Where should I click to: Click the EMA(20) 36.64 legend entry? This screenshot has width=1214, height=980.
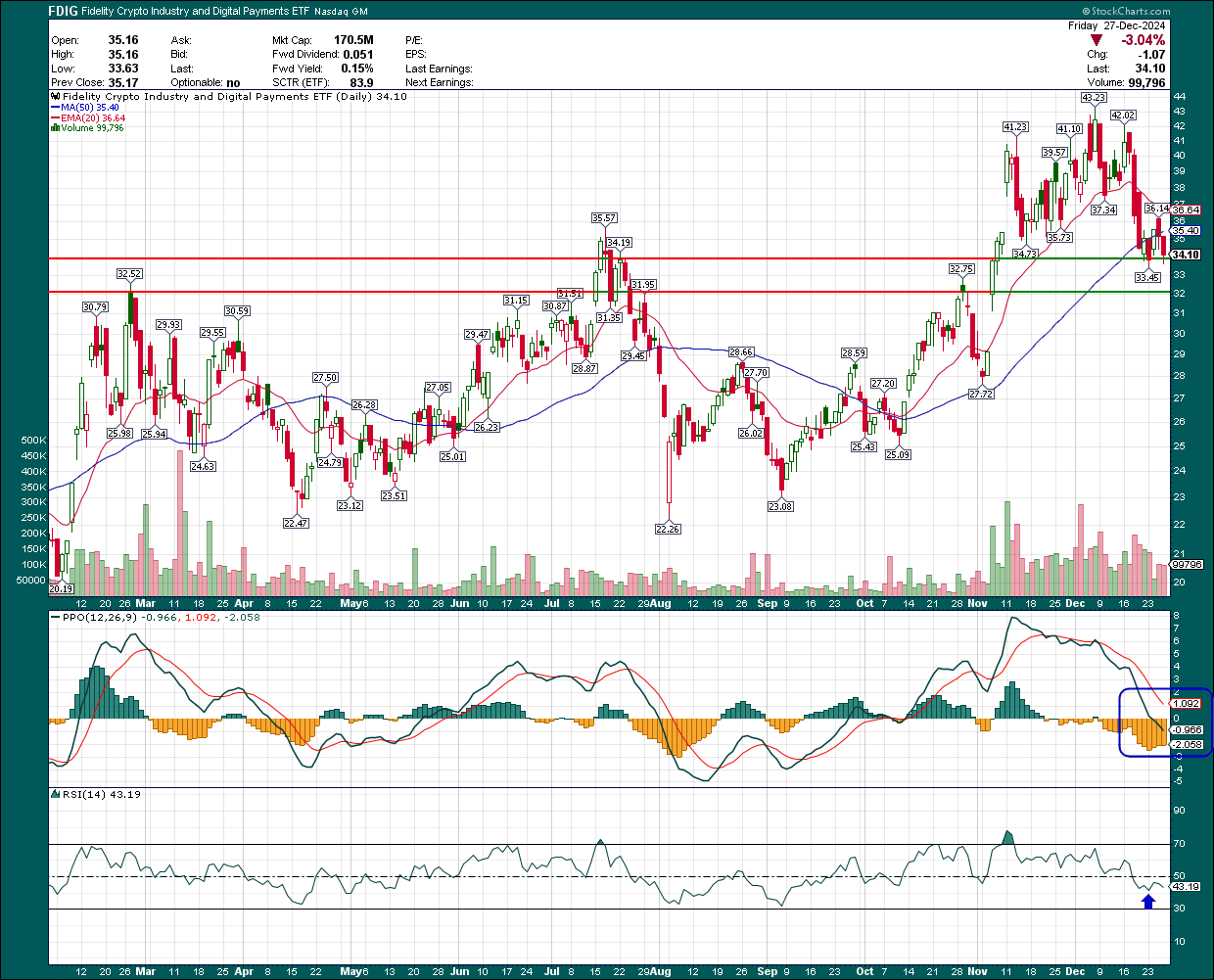click(x=87, y=117)
